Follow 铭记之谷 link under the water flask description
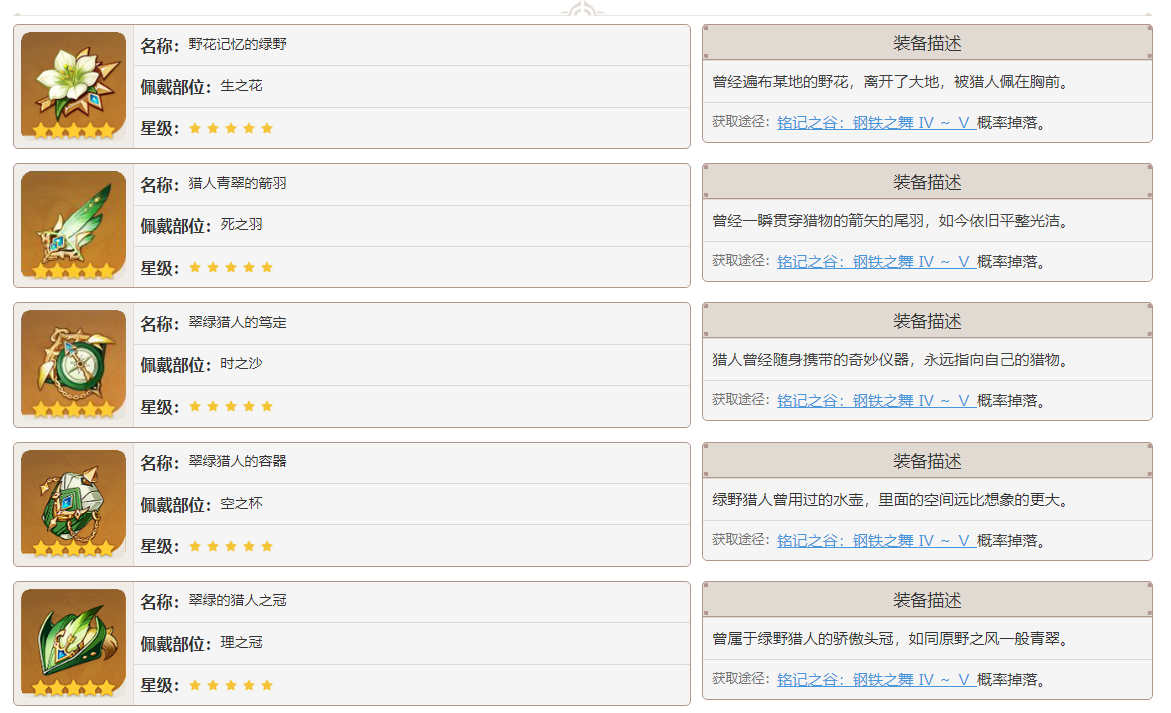Image resolution: width=1171 pixels, height=713 pixels. coord(876,540)
